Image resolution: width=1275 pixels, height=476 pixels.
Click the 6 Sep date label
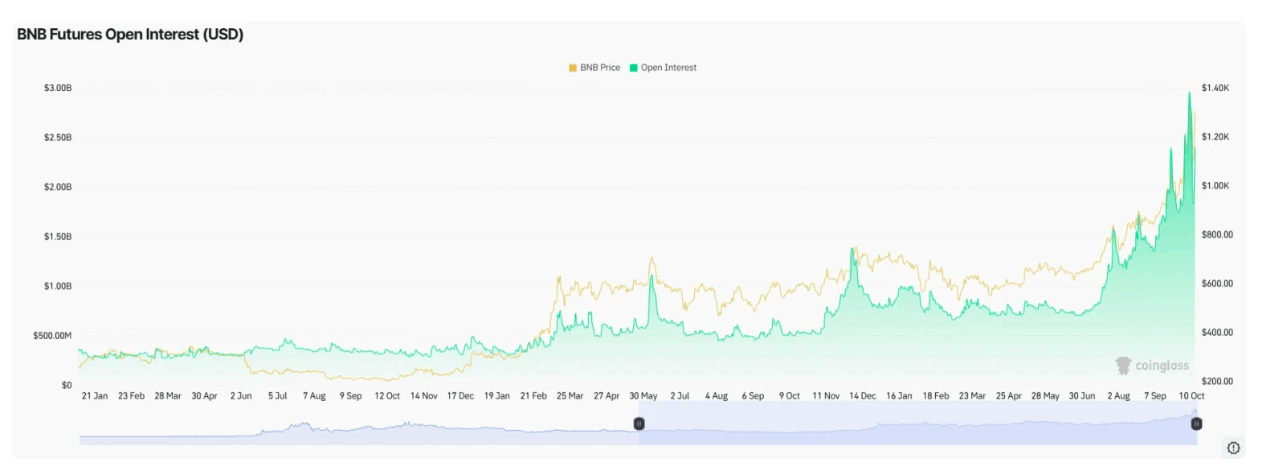752,396
